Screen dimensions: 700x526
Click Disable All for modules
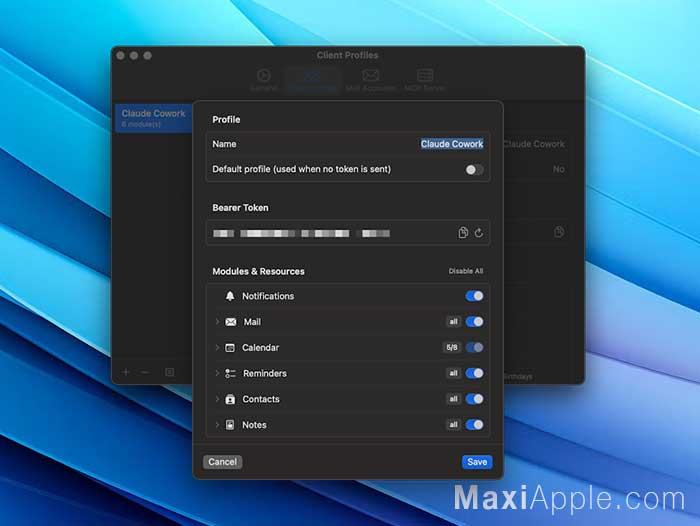tap(466, 271)
